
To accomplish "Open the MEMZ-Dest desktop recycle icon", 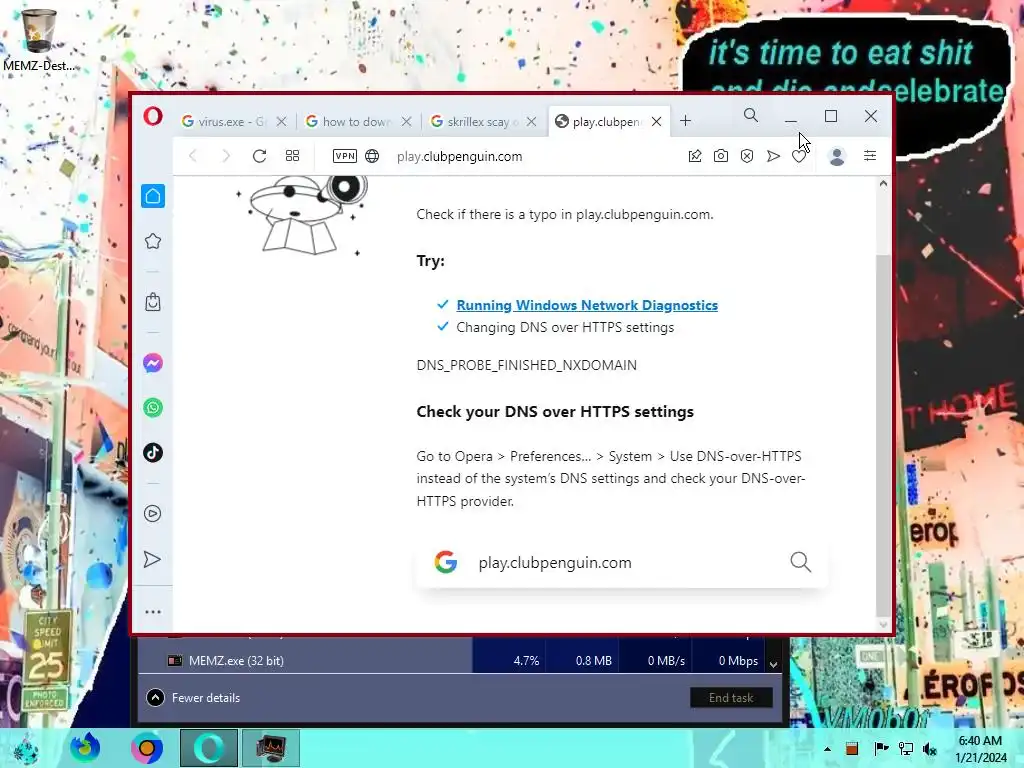I will pos(39,40).
